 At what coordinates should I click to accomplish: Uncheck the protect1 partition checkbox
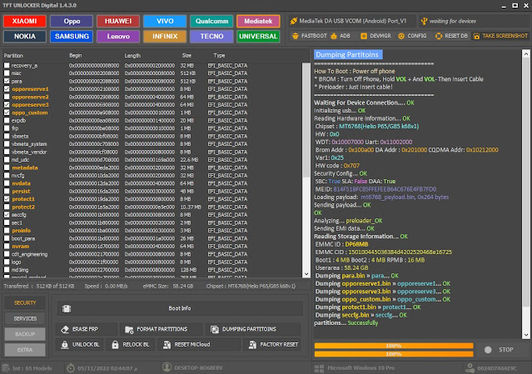point(7,199)
